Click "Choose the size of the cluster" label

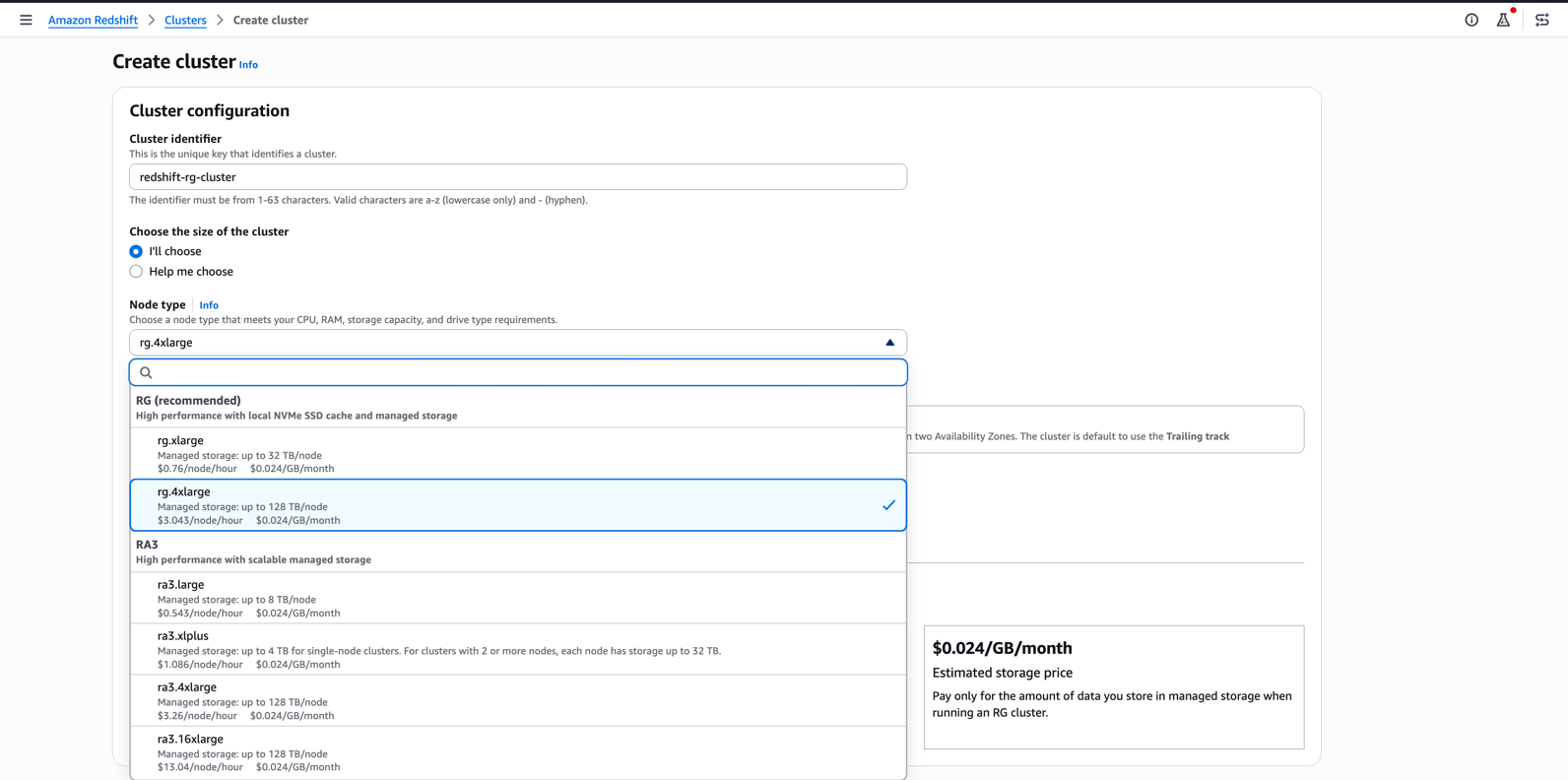click(x=209, y=231)
